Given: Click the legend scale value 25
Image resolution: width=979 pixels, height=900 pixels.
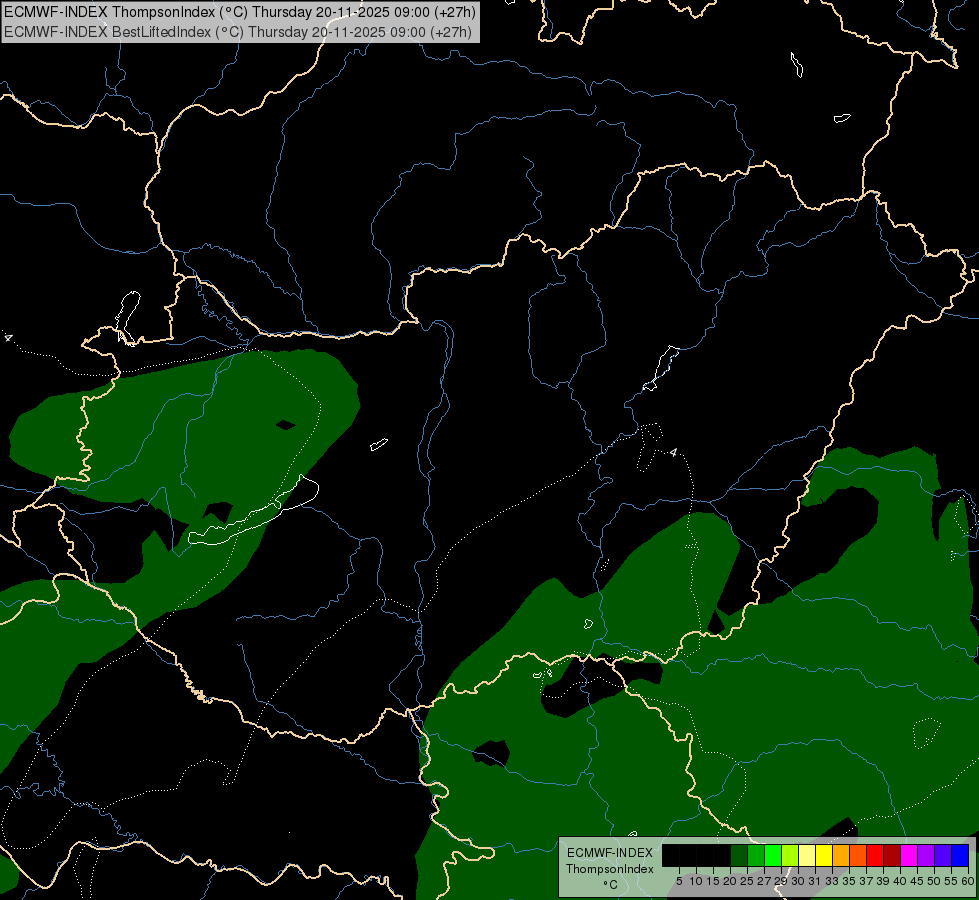Looking at the screenshot, I should click(747, 881).
